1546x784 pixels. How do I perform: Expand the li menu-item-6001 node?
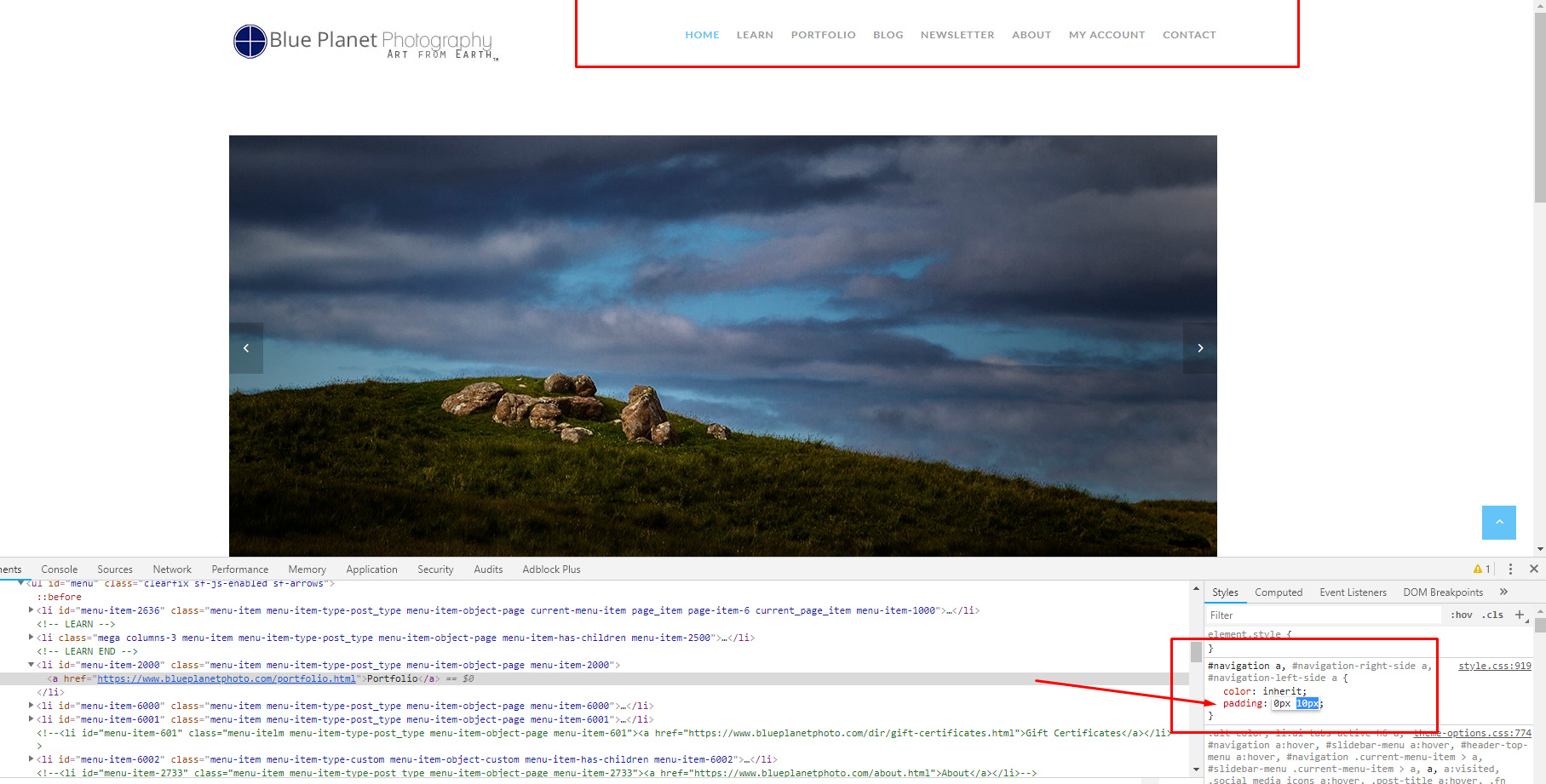click(32, 719)
